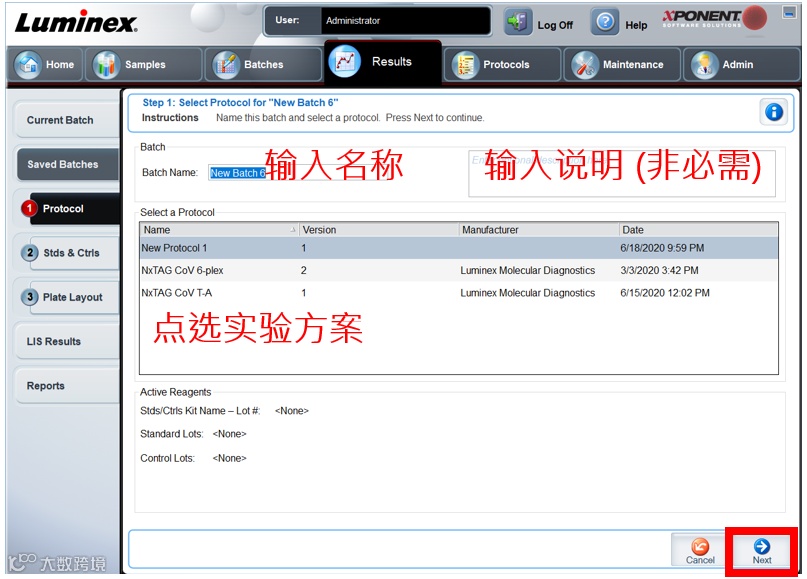Select step 2 numbered circle icon
The width and height of the screenshot is (807, 579).
(x=30, y=253)
